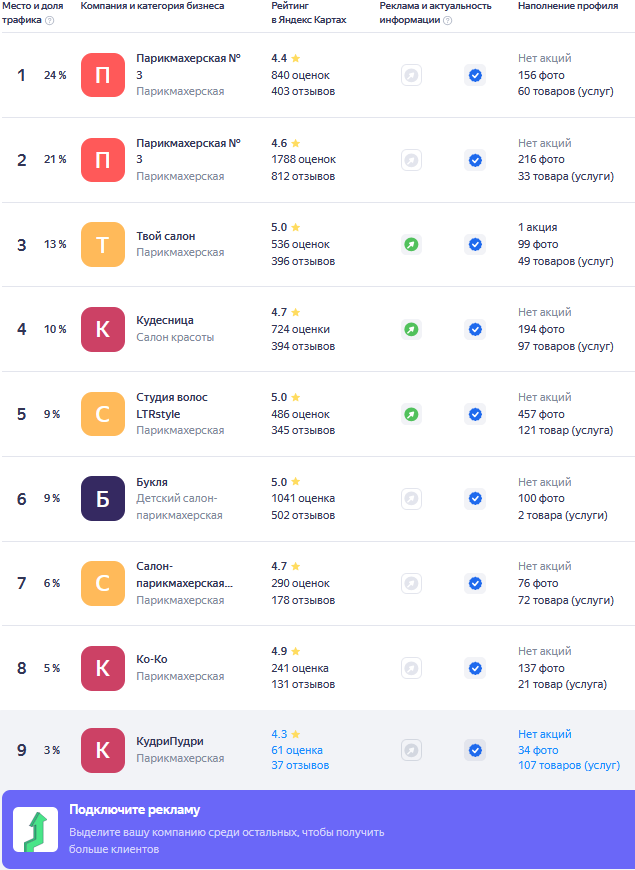Click the gray ad icon for Букля

411,498
